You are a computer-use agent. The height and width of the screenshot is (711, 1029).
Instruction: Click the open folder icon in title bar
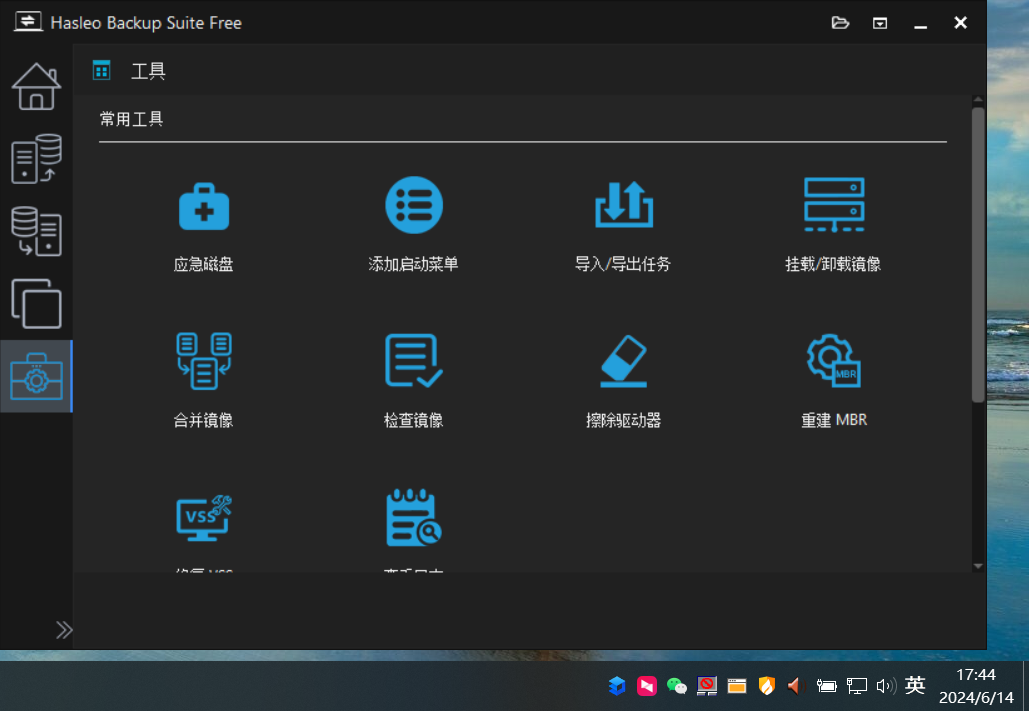coord(840,23)
